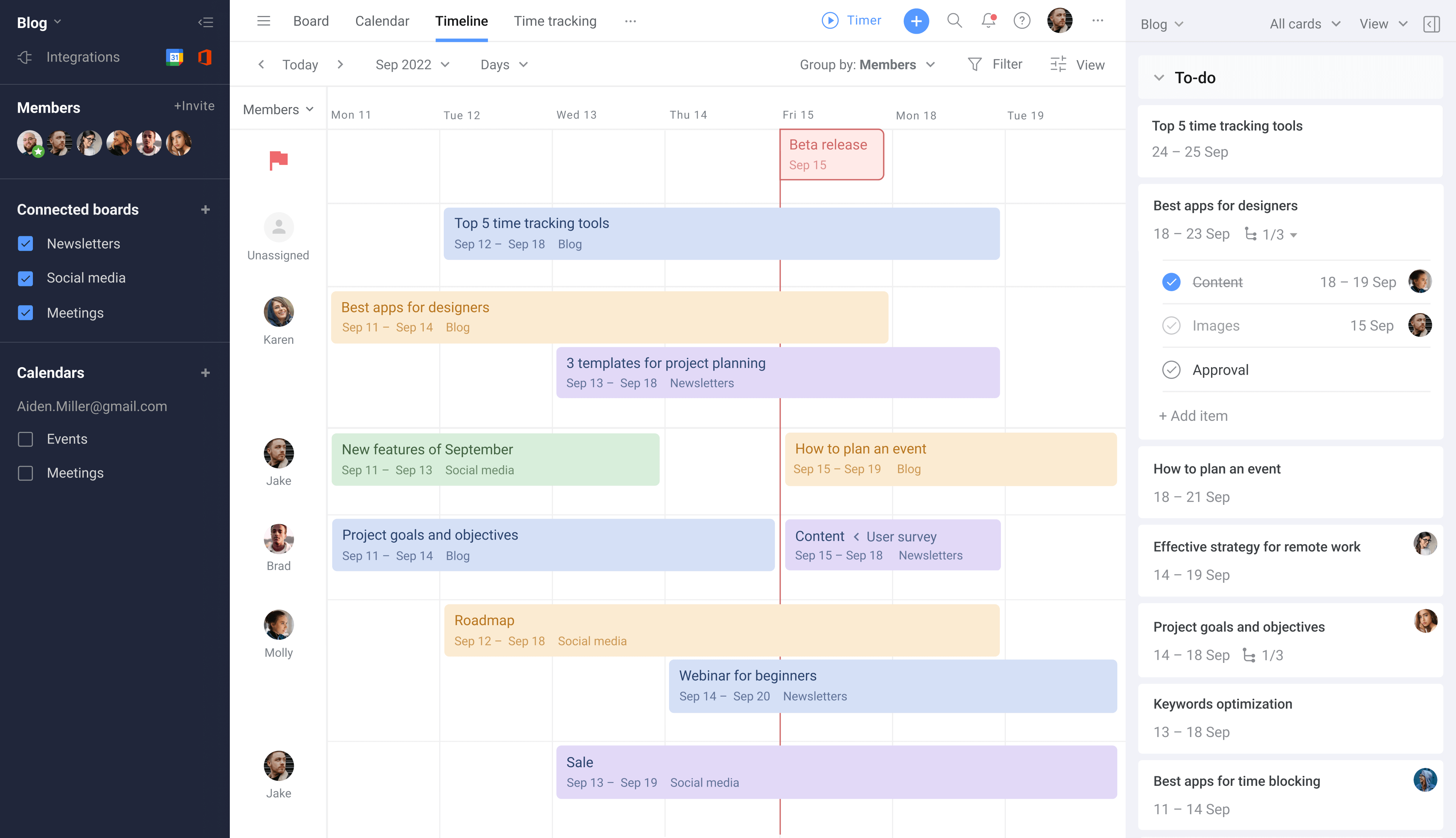
Task: Open the Microsoft Office integration
Action: 204,56
